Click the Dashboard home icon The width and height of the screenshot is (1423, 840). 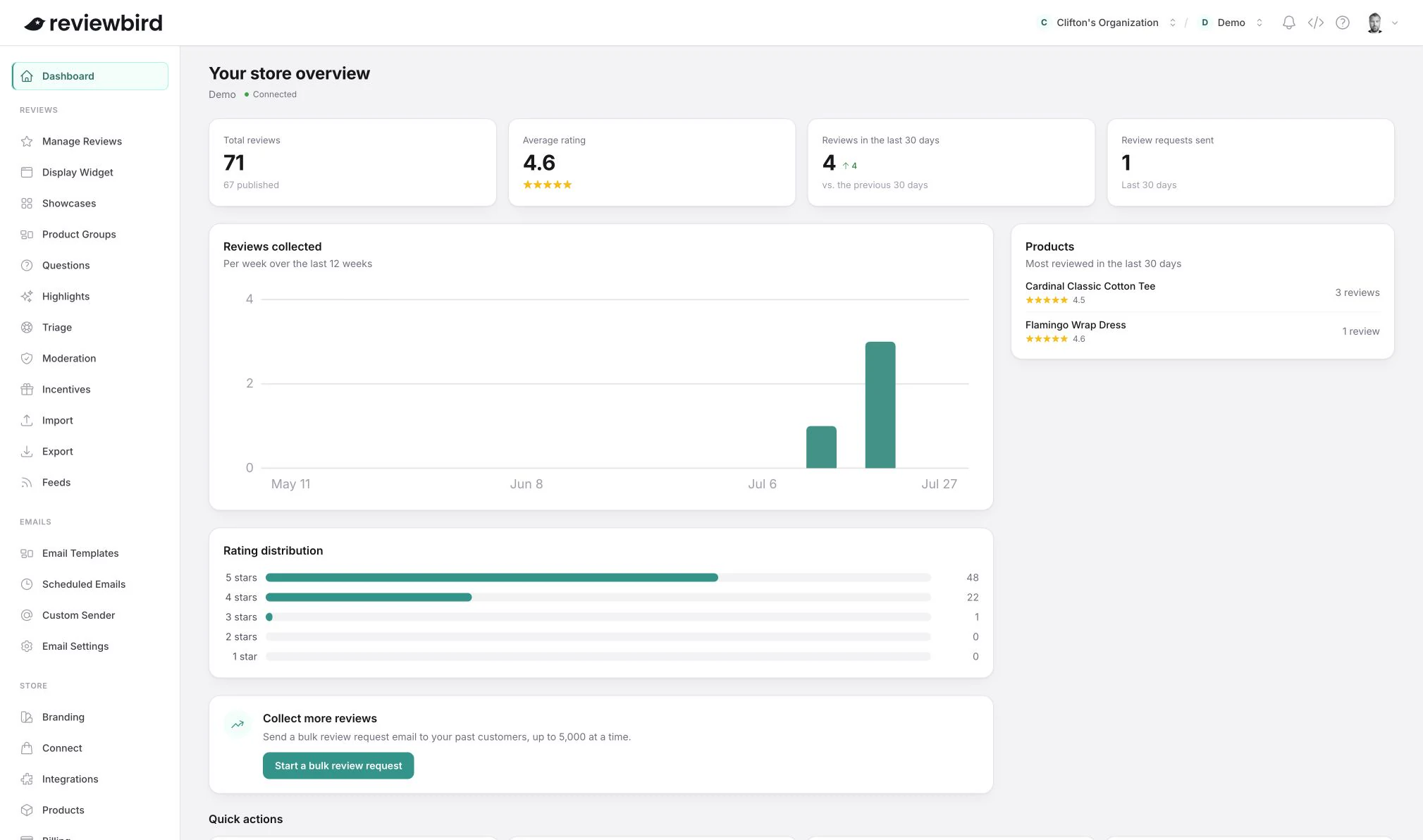point(27,76)
